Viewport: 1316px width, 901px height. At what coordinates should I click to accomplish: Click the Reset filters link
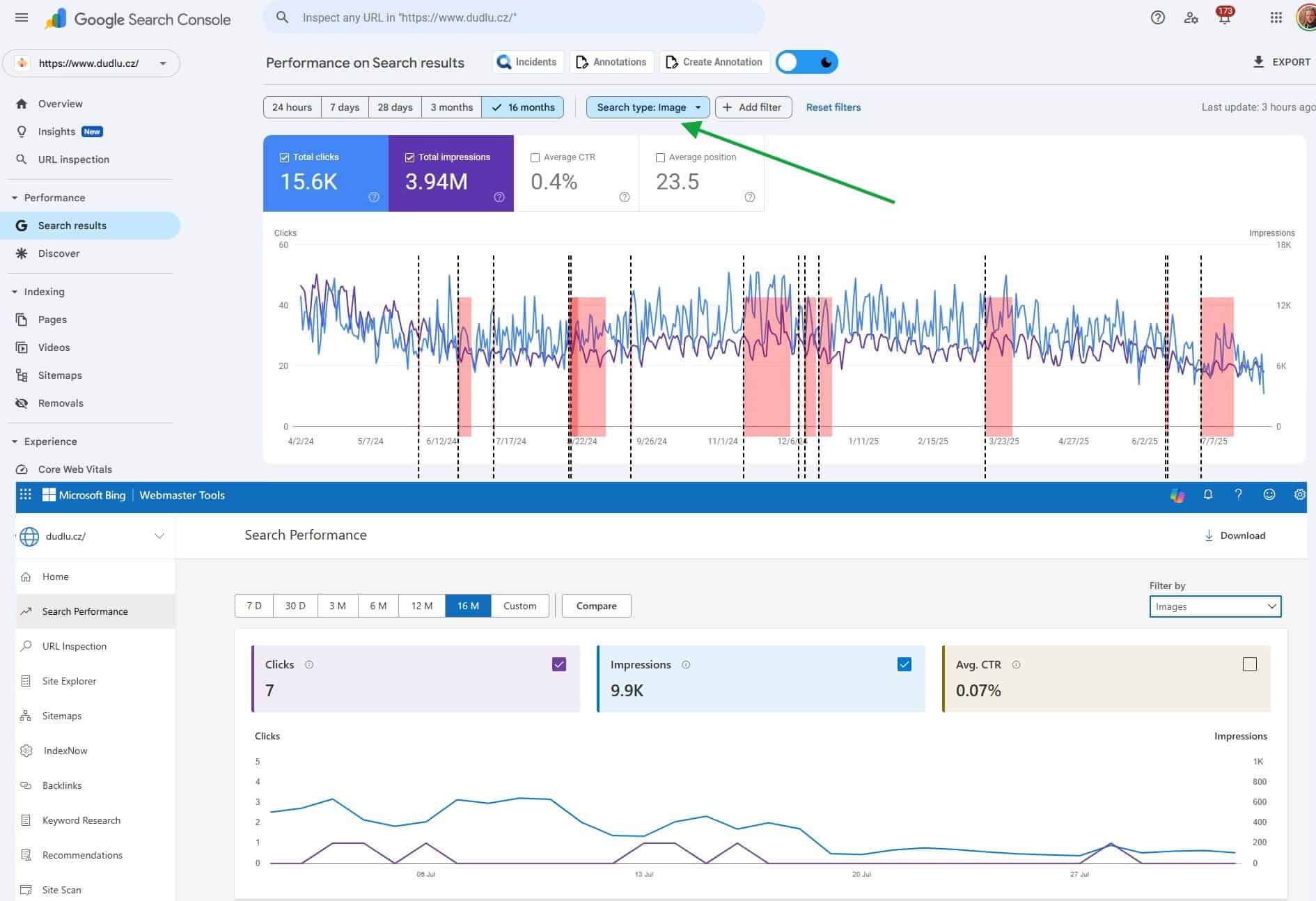point(833,107)
